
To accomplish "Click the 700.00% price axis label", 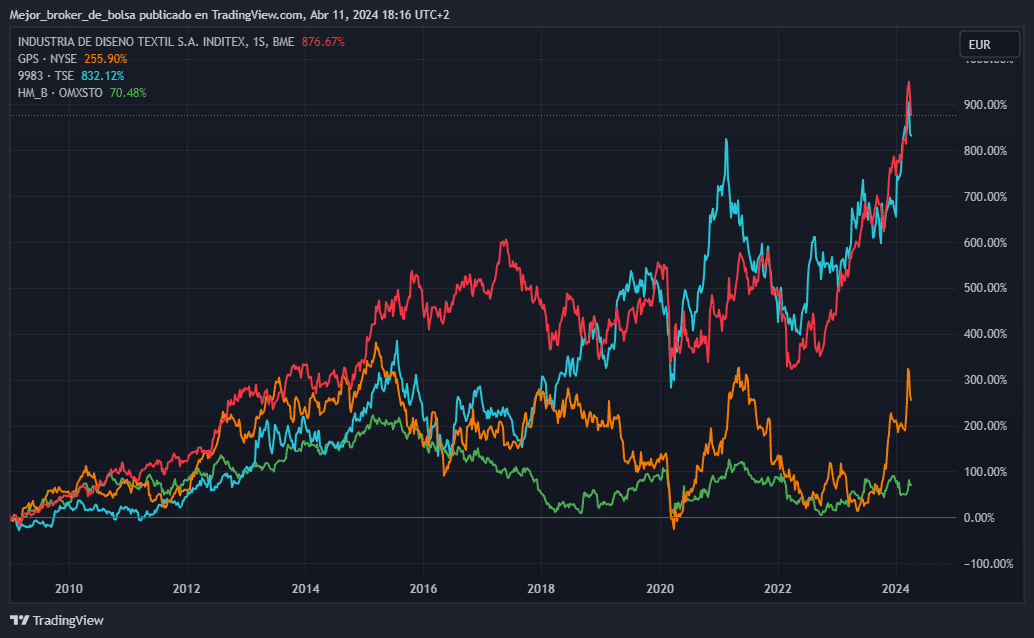I will point(985,197).
